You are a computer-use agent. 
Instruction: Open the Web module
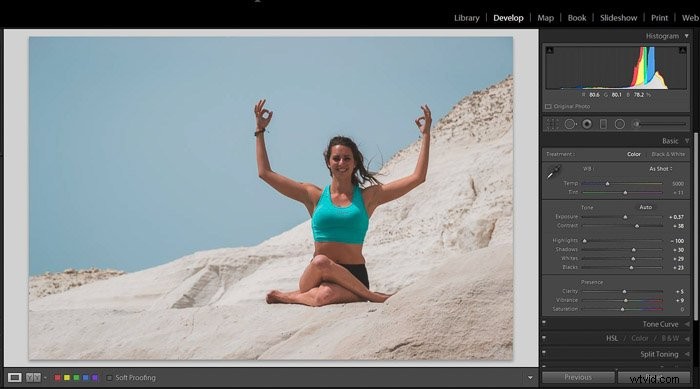coord(690,18)
